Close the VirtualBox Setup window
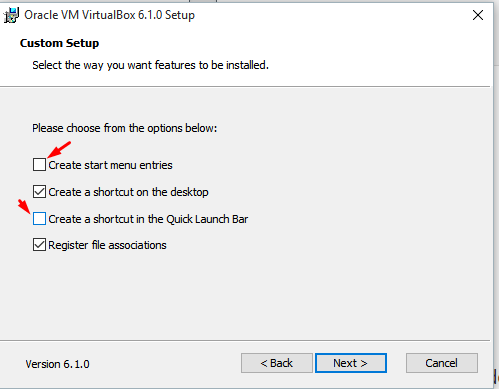499x389 pixels. click(x=478, y=15)
